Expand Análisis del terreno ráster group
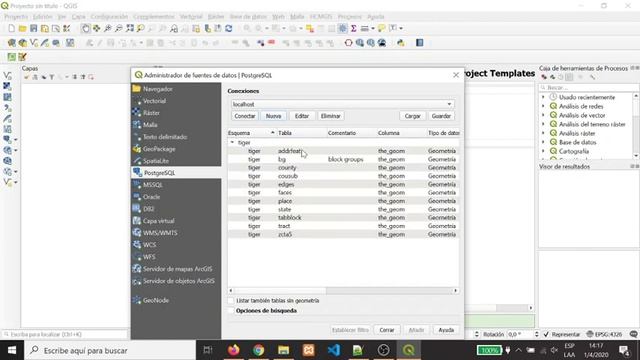 tap(543, 124)
